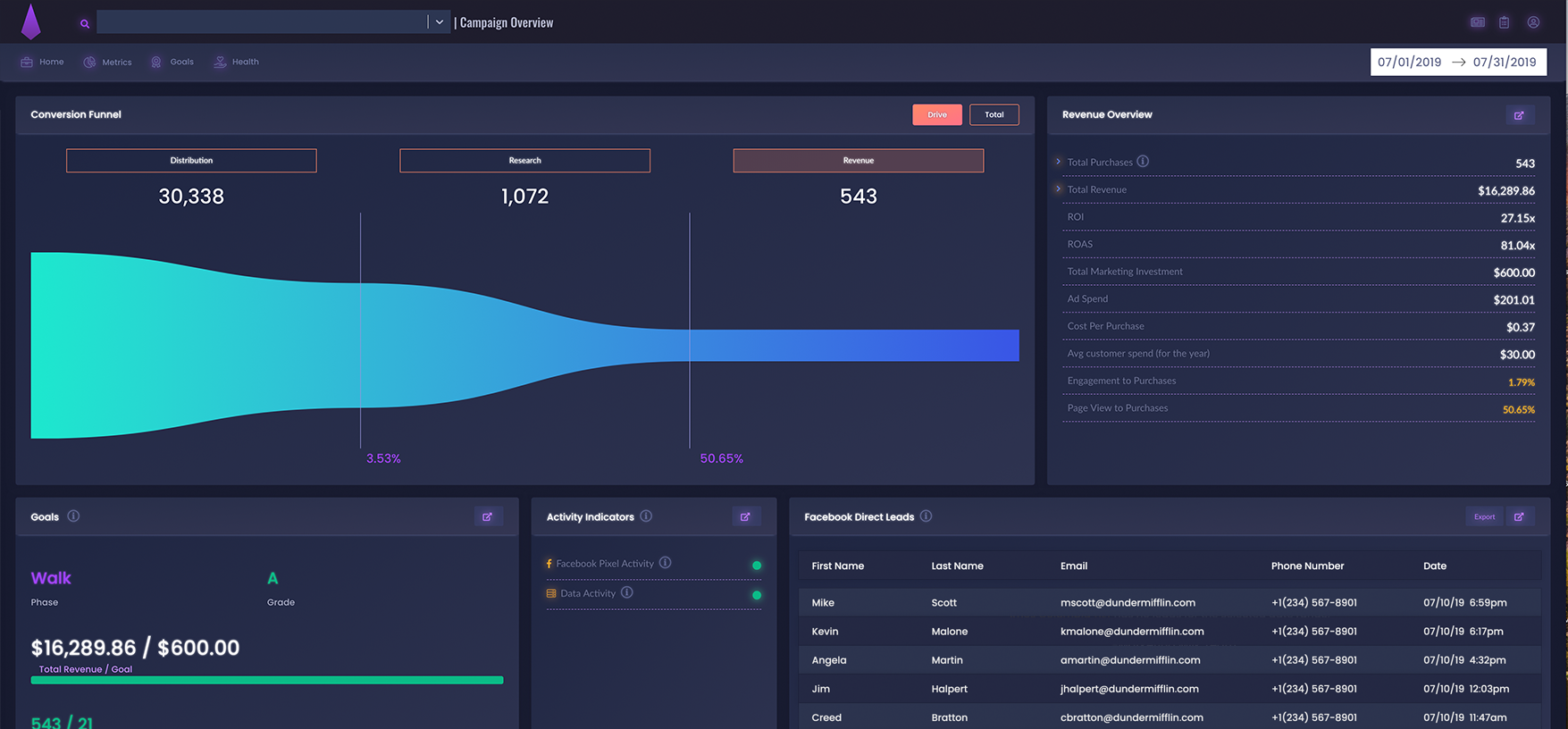1568x729 pixels.
Task: Click the Data Activity green status dot
Action: (x=757, y=595)
